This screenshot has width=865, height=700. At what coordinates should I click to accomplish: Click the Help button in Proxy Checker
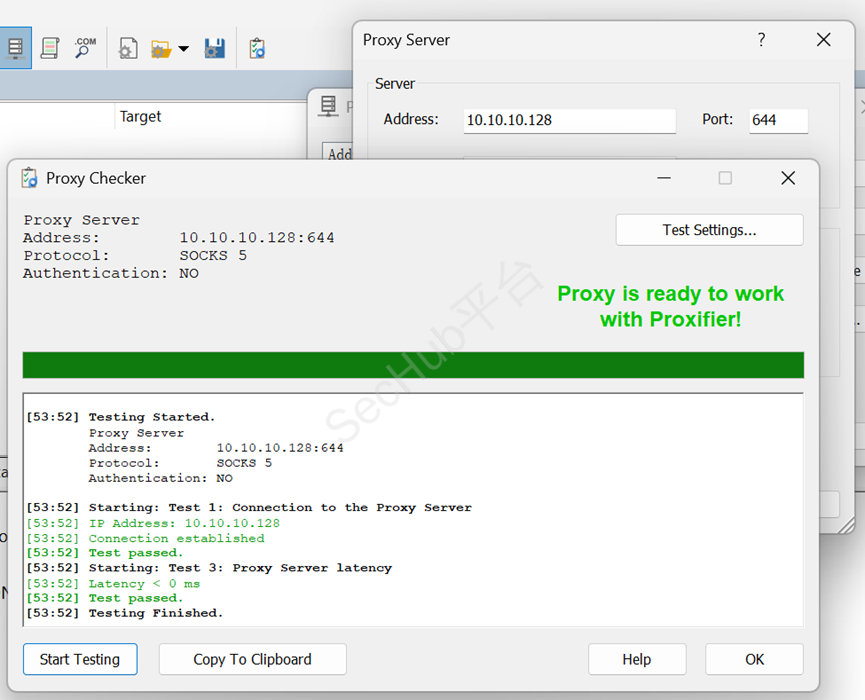click(637, 659)
